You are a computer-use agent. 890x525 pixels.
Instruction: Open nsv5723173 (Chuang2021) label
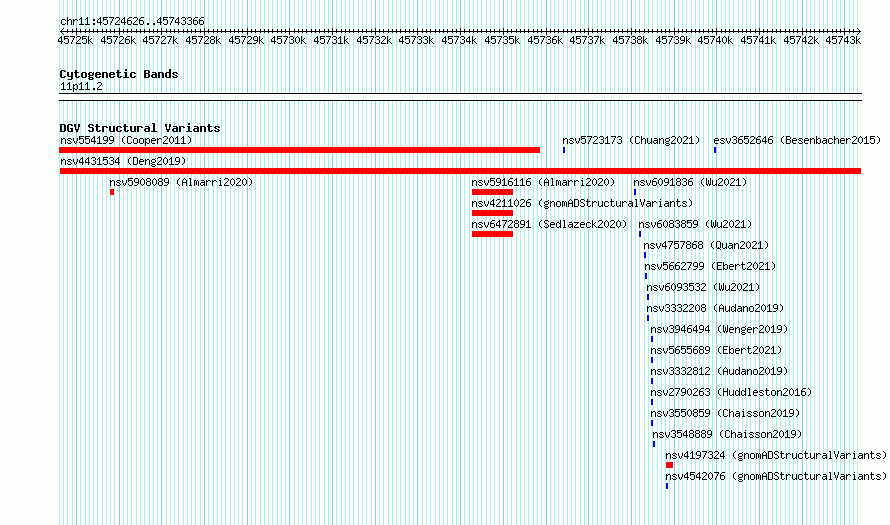click(631, 140)
